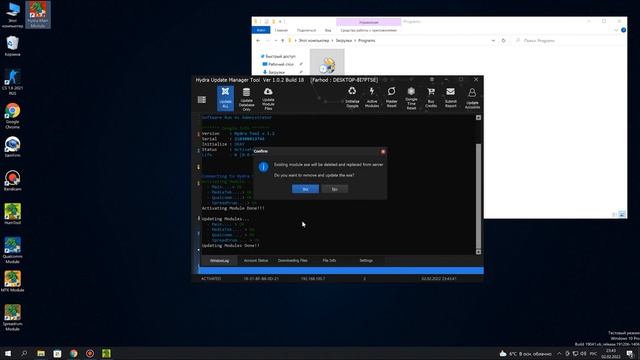The height and width of the screenshot is (360, 640).
Task: Expand the Explorer ribbon chevron
Action: pyautogui.click(x=616, y=30)
